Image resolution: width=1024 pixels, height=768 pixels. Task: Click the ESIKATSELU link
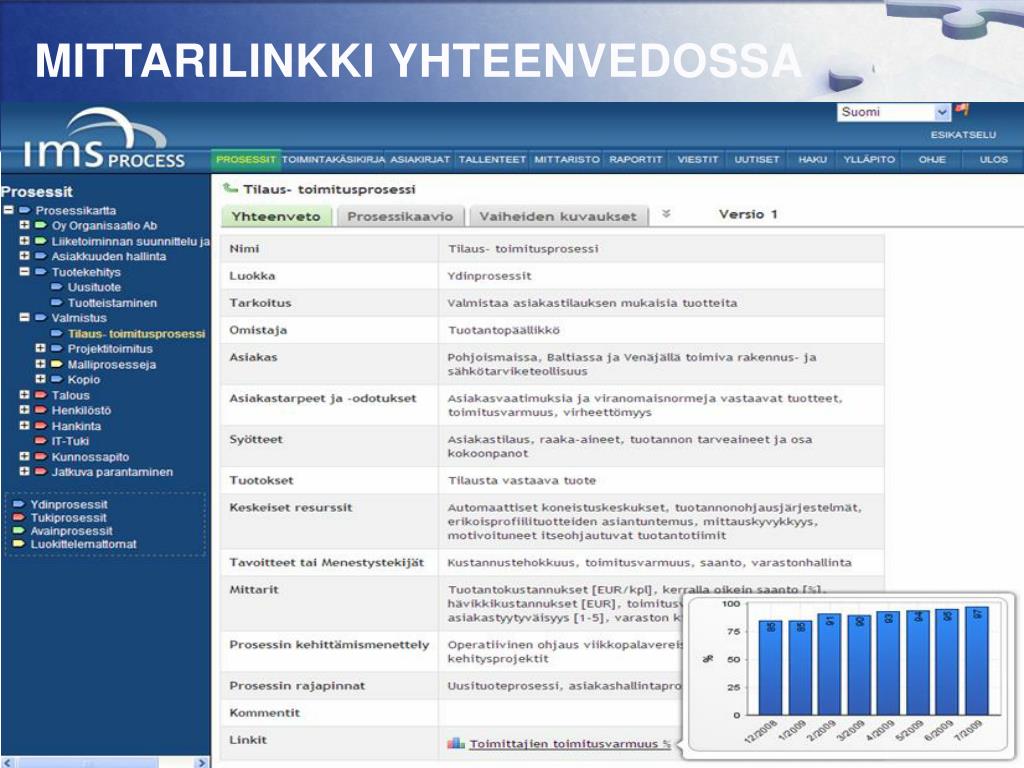tap(963, 135)
